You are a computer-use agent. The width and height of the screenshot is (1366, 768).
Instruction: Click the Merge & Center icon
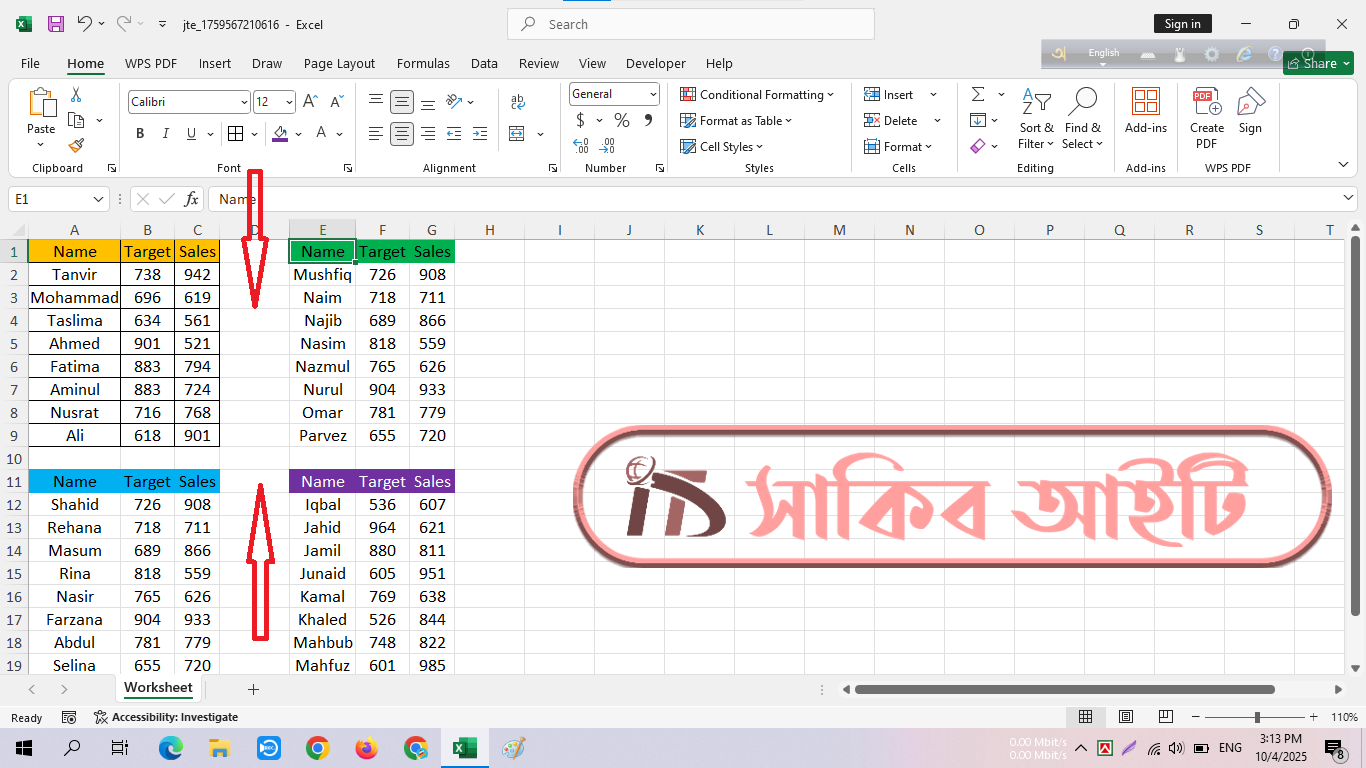(x=517, y=133)
